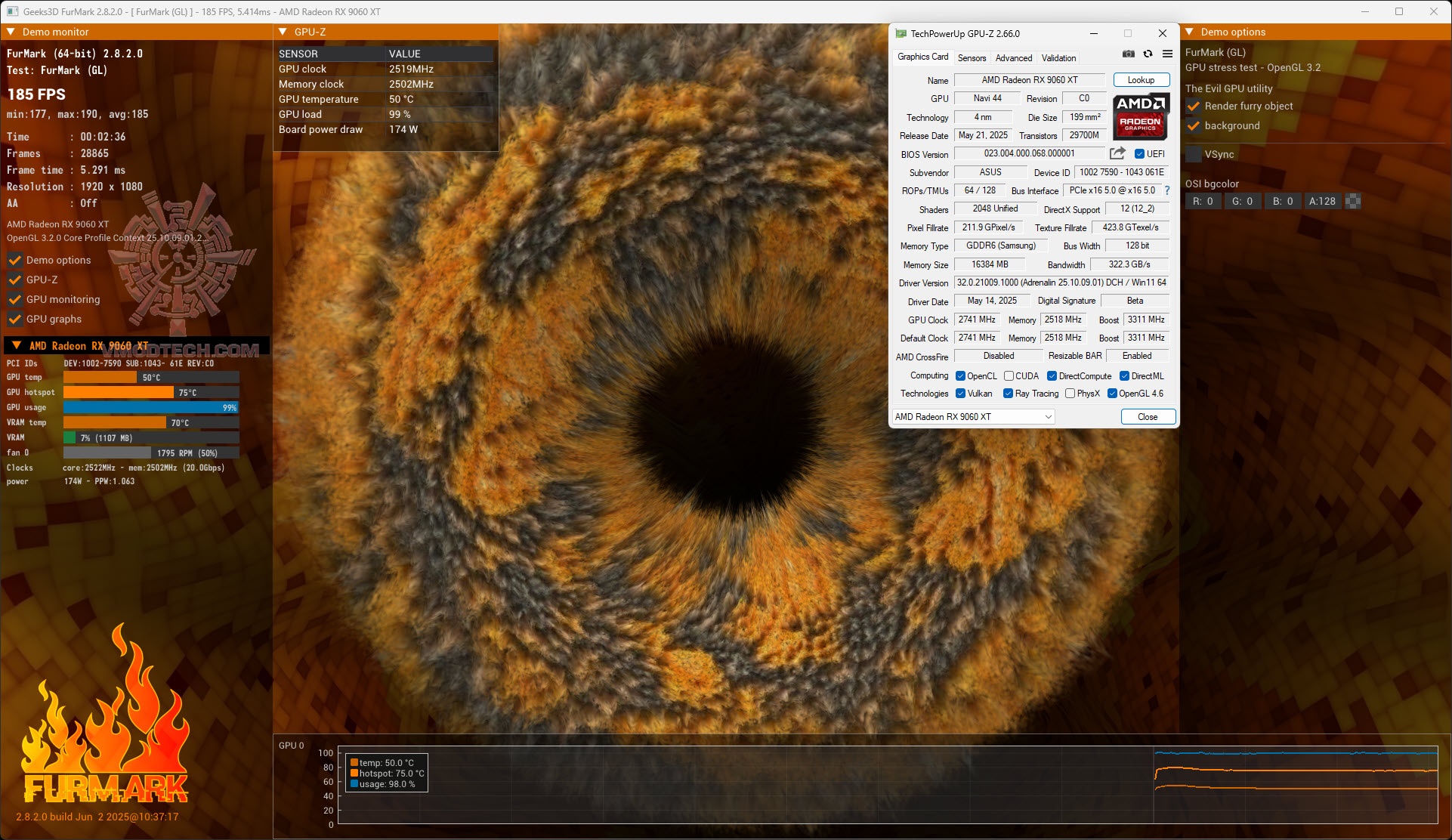Click the Lookup button
The height and width of the screenshot is (840, 1452).
(x=1141, y=80)
